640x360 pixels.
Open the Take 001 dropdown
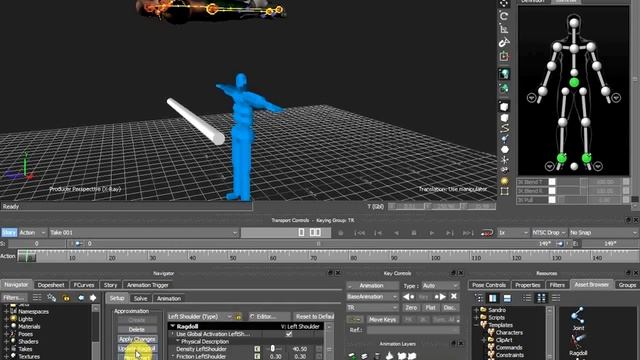pyautogui.click(x=144, y=233)
